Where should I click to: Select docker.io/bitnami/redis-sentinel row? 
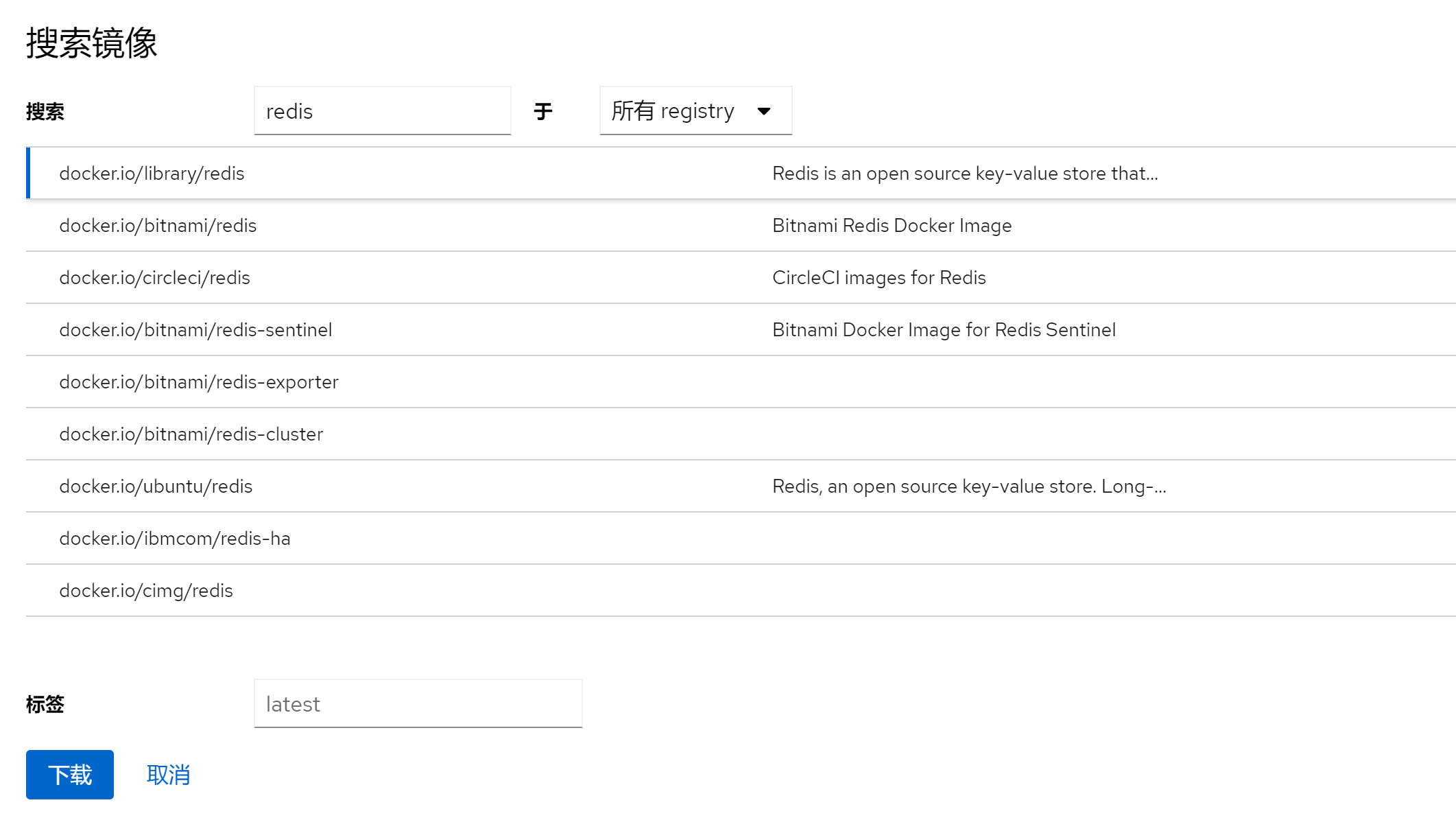[195, 330]
